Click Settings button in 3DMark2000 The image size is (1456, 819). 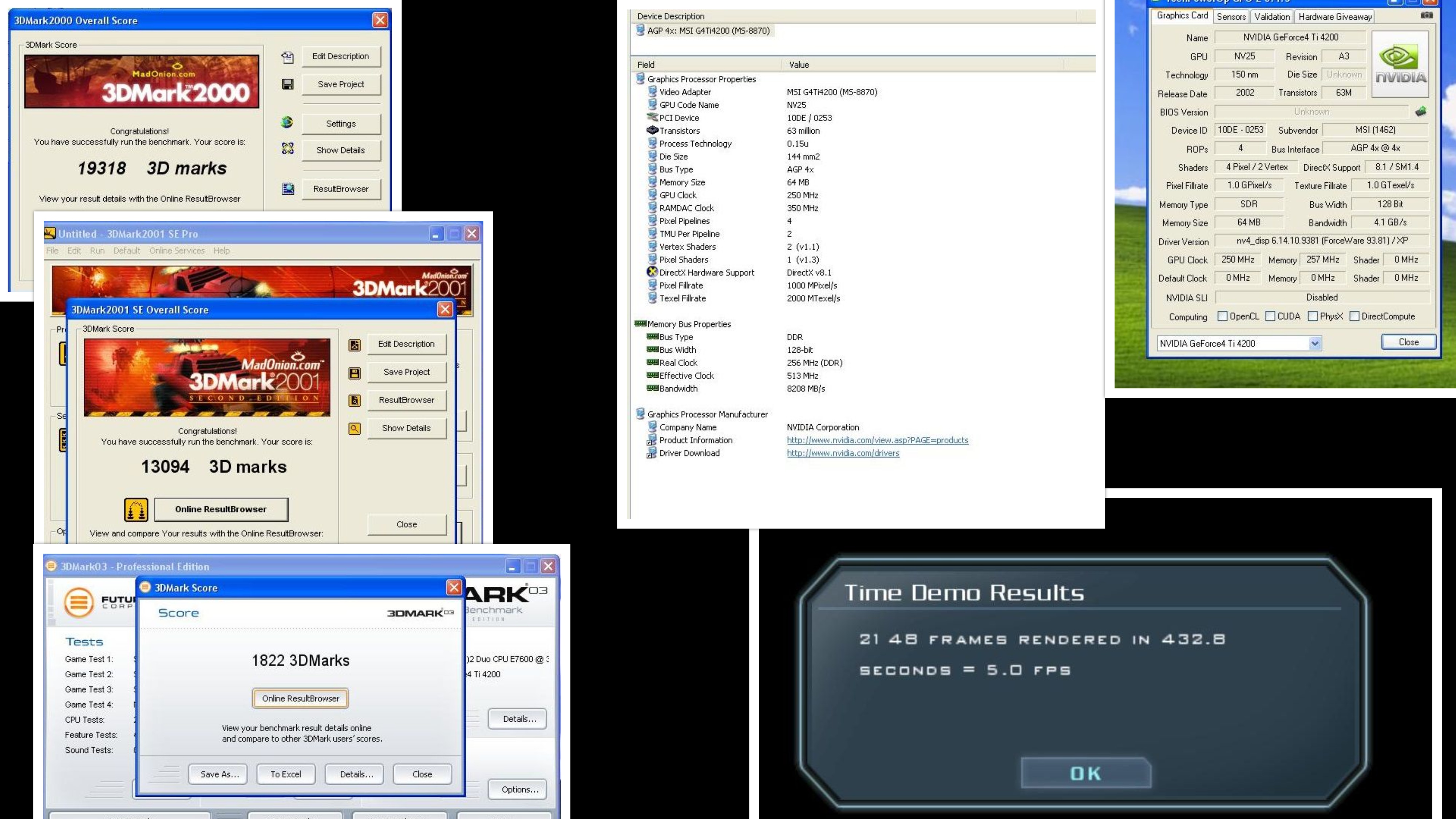coord(341,123)
